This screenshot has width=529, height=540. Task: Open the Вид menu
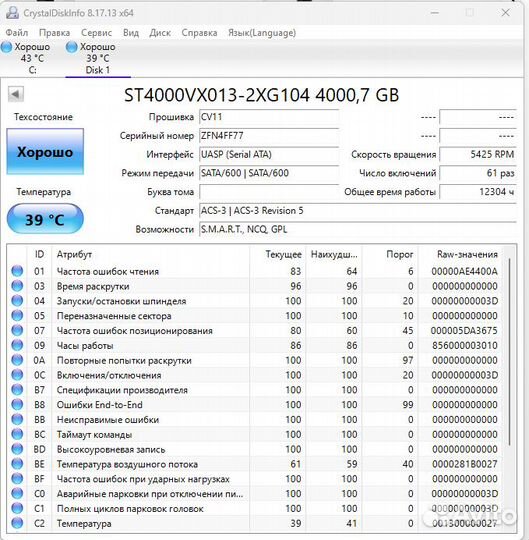point(131,33)
